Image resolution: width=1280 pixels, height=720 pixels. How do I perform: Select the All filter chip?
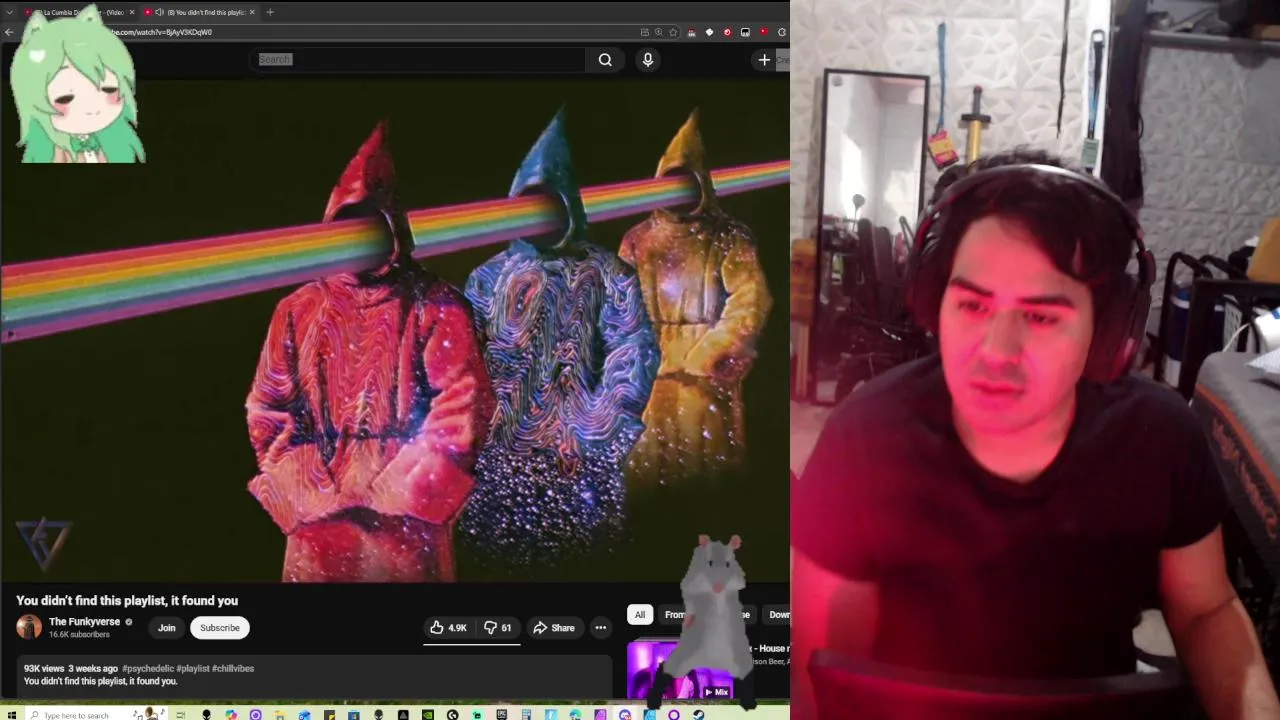click(x=640, y=615)
